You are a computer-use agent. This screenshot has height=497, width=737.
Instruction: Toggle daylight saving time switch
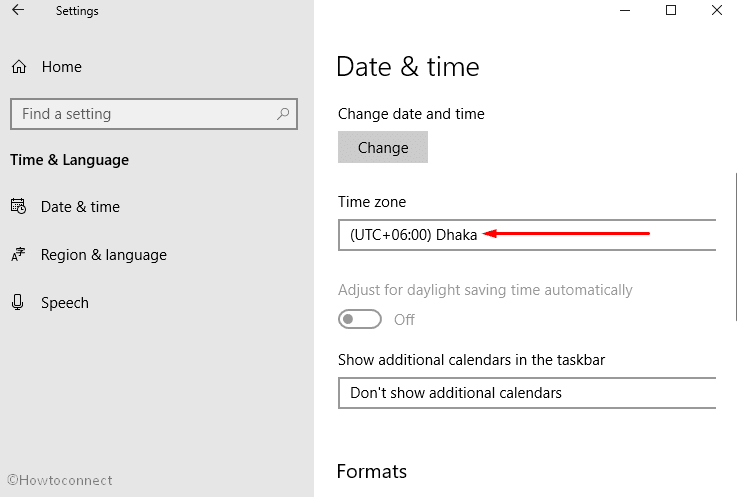click(360, 319)
